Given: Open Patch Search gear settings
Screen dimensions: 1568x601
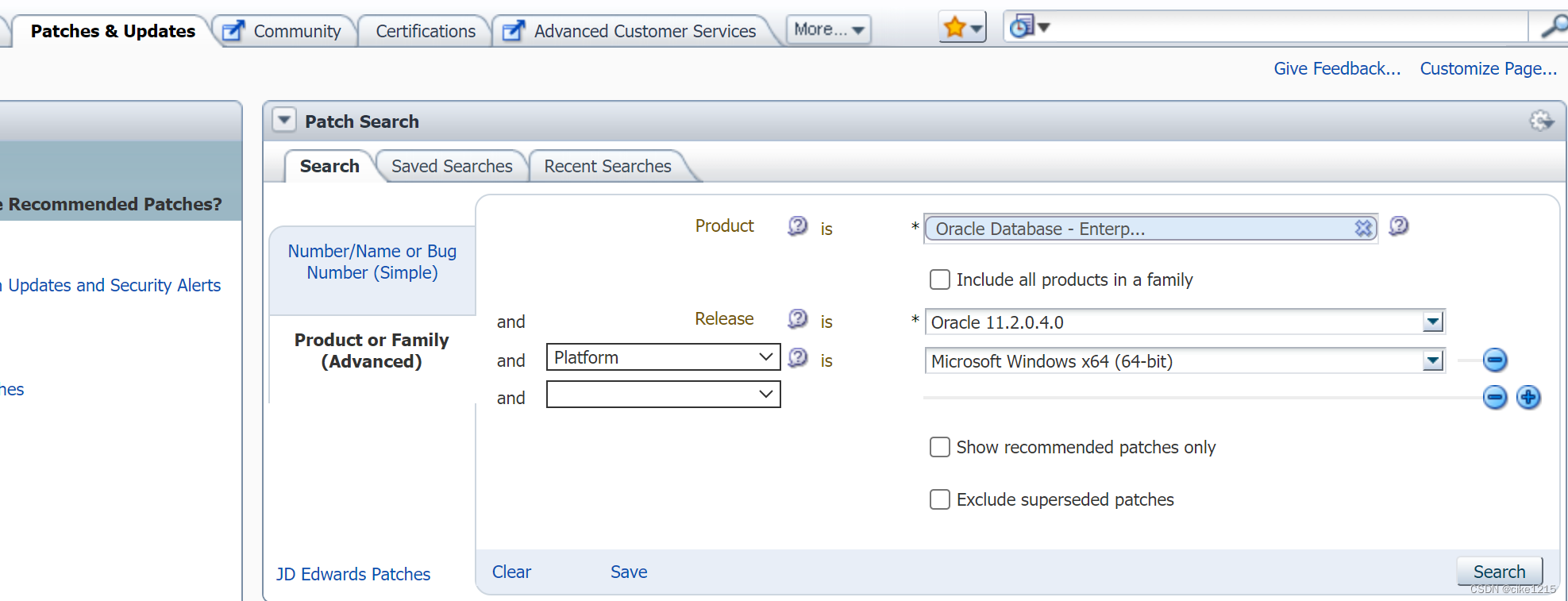Looking at the screenshot, I should (1541, 121).
